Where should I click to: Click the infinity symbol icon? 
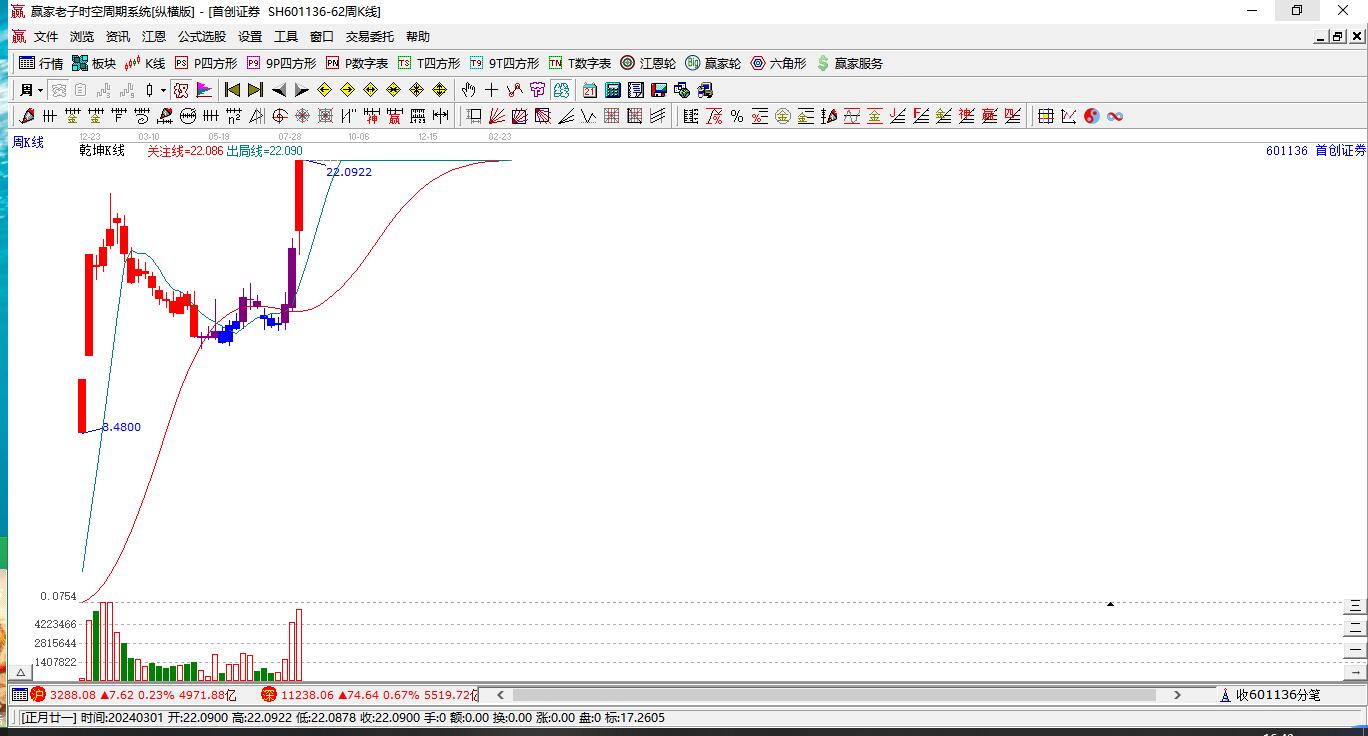[x=1115, y=116]
